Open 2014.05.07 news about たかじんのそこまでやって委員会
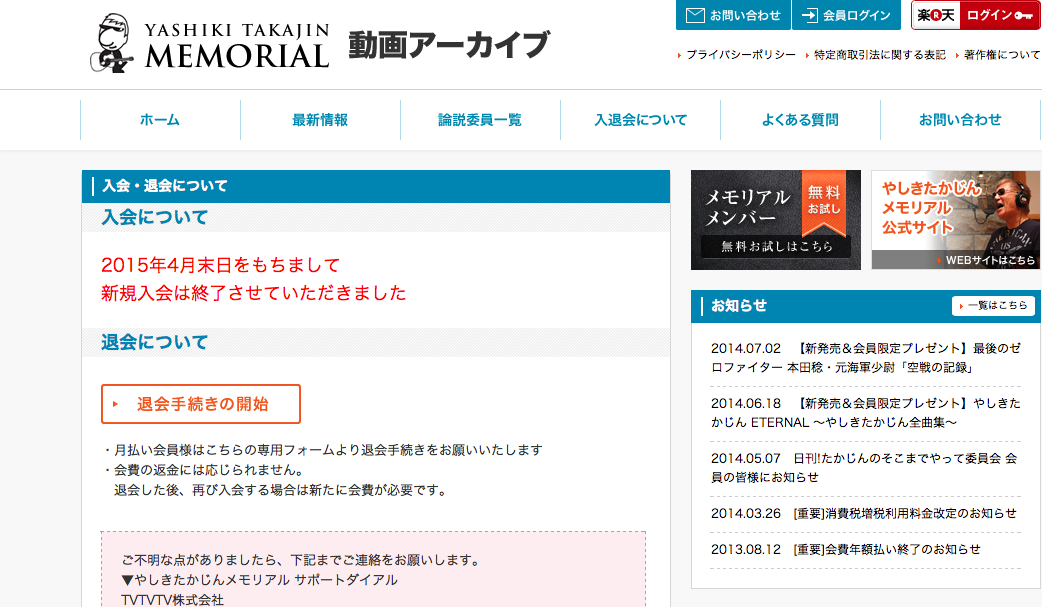This screenshot has height=607, width=1042. (x=865, y=468)
